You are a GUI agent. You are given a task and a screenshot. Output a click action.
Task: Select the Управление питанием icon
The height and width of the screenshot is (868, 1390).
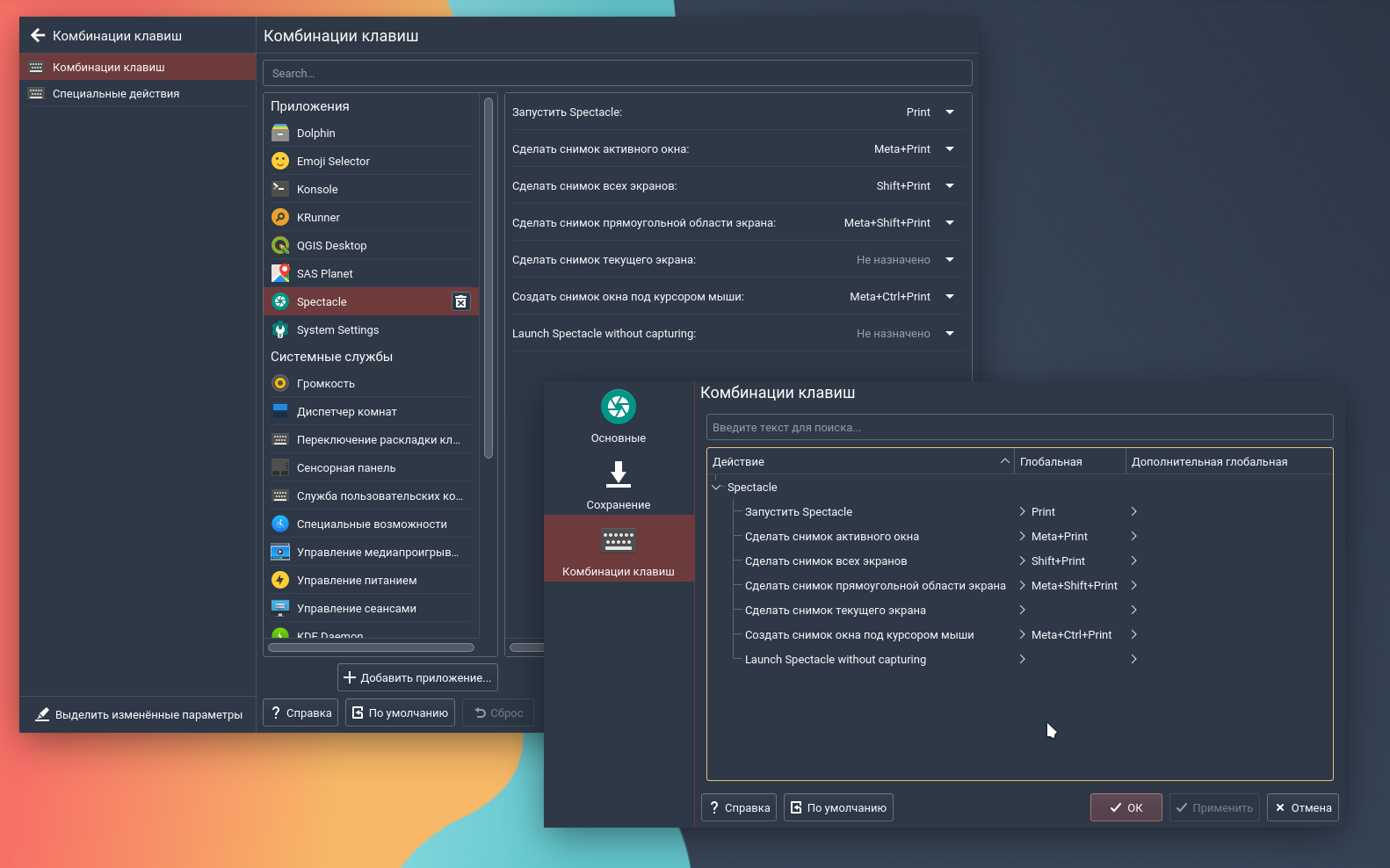click(280, 580)
